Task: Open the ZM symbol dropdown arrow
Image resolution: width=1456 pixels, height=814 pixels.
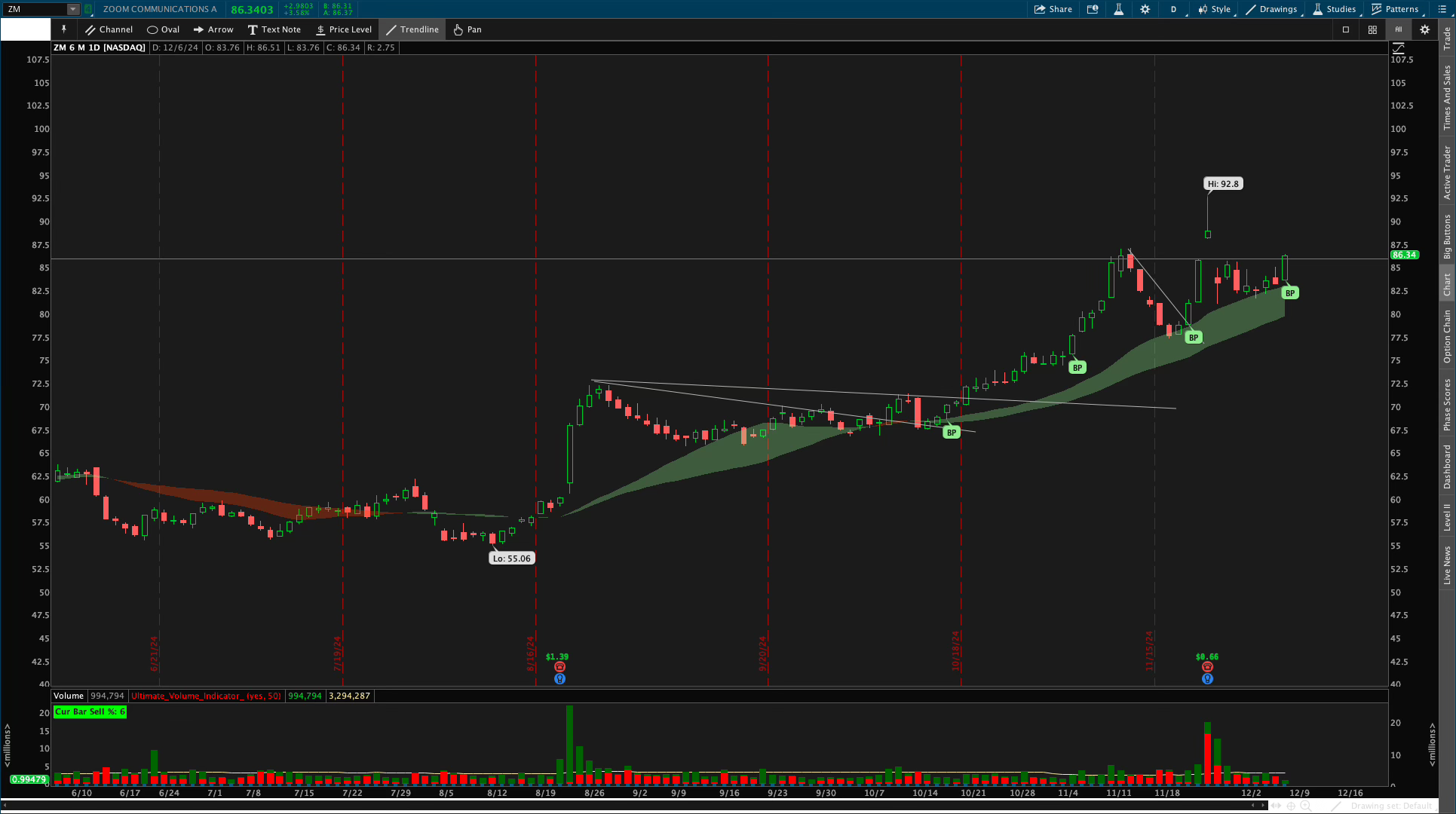Action: [x=73, y=9]
